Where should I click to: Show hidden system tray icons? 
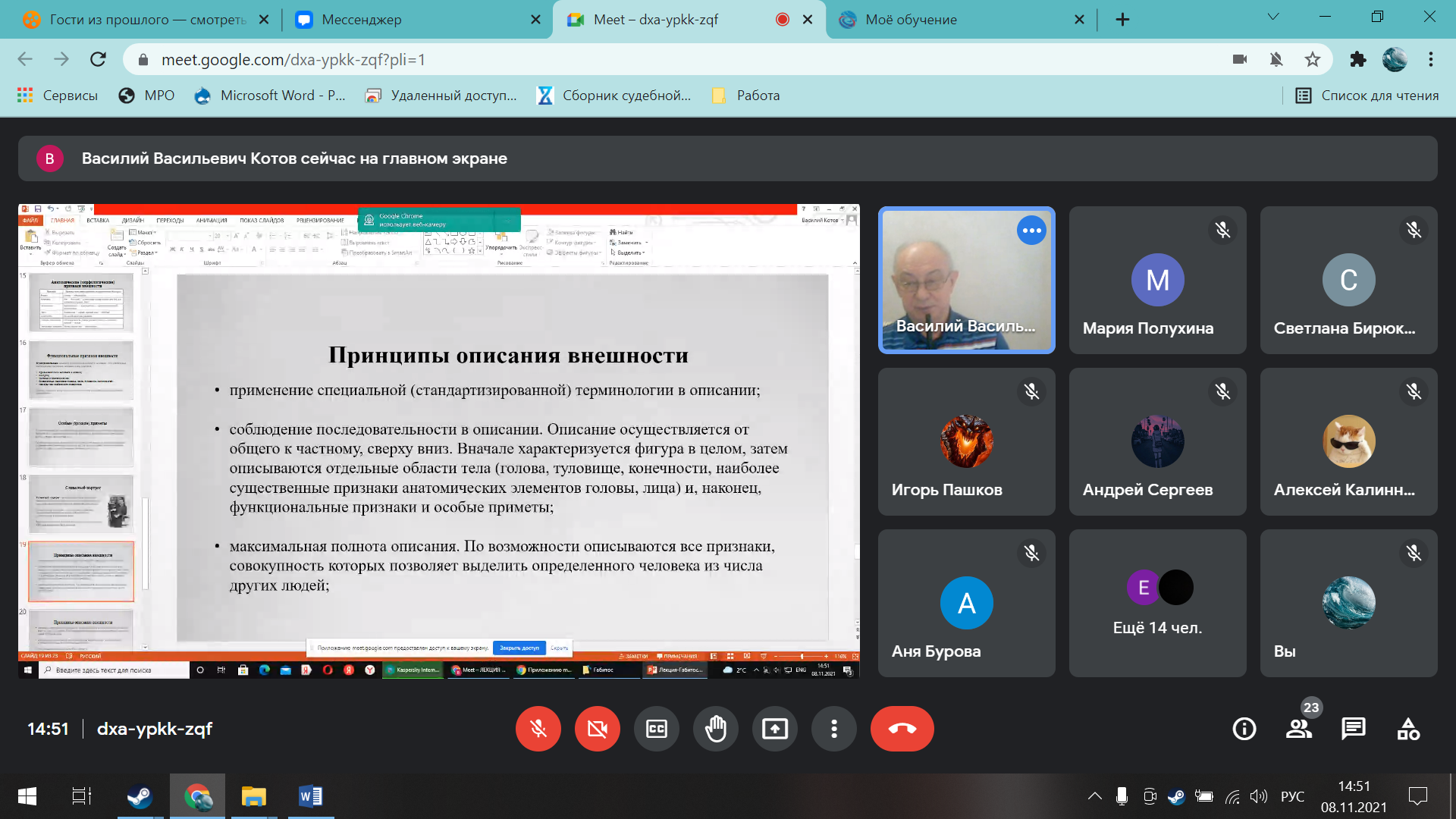(x=1095, y=796)
